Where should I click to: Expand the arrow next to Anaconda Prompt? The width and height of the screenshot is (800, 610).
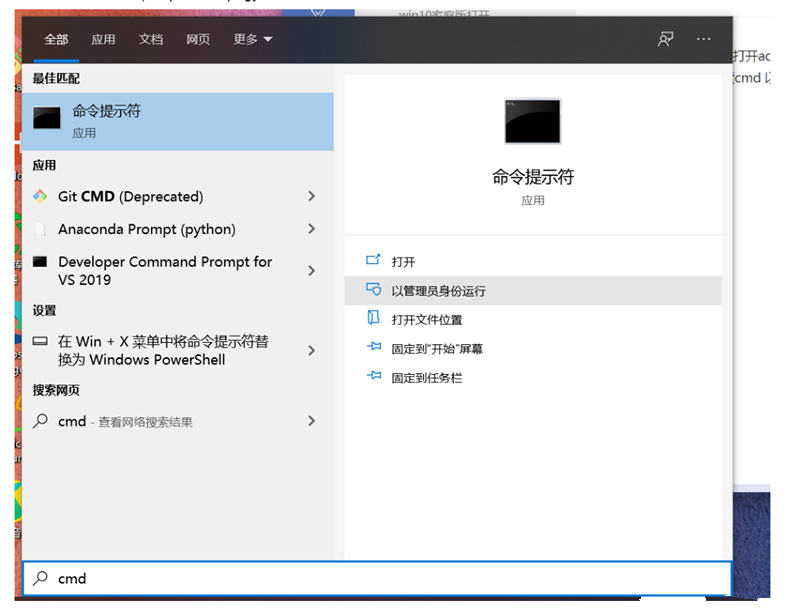311,229
